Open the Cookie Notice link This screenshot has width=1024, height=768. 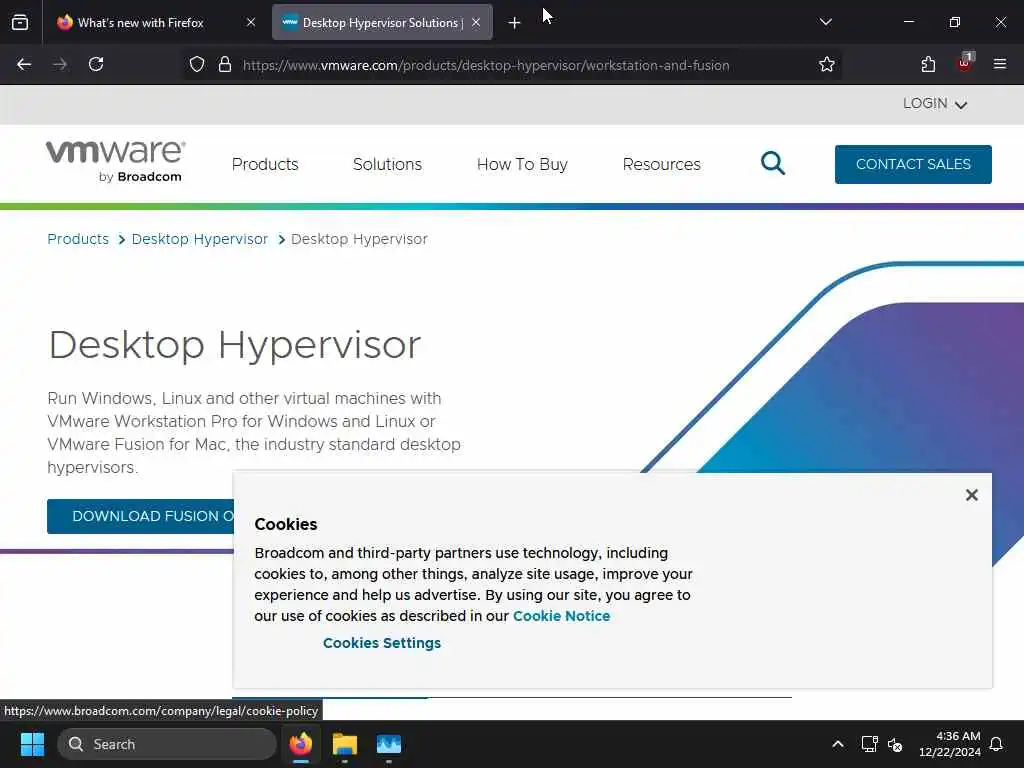(x=562, y=616)
